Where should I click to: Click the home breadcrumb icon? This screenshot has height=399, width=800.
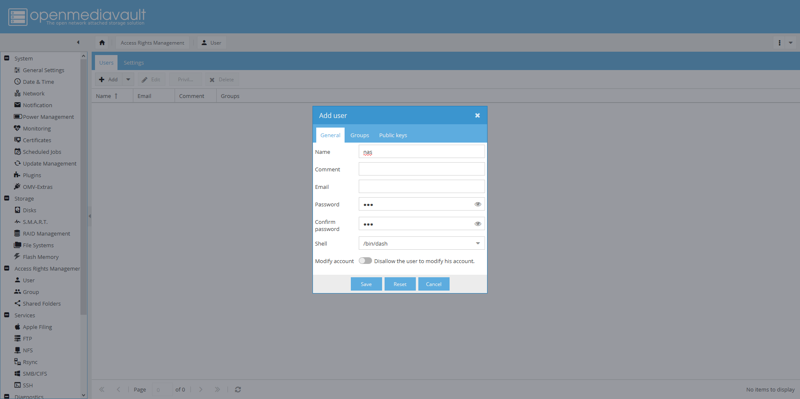tap(102, 43)
